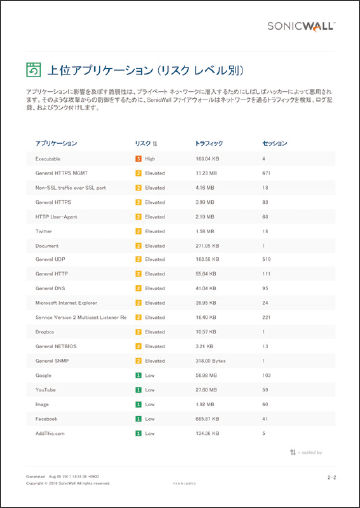
Task: Click the Low risk badge in Image row
Action: (138, 404)
